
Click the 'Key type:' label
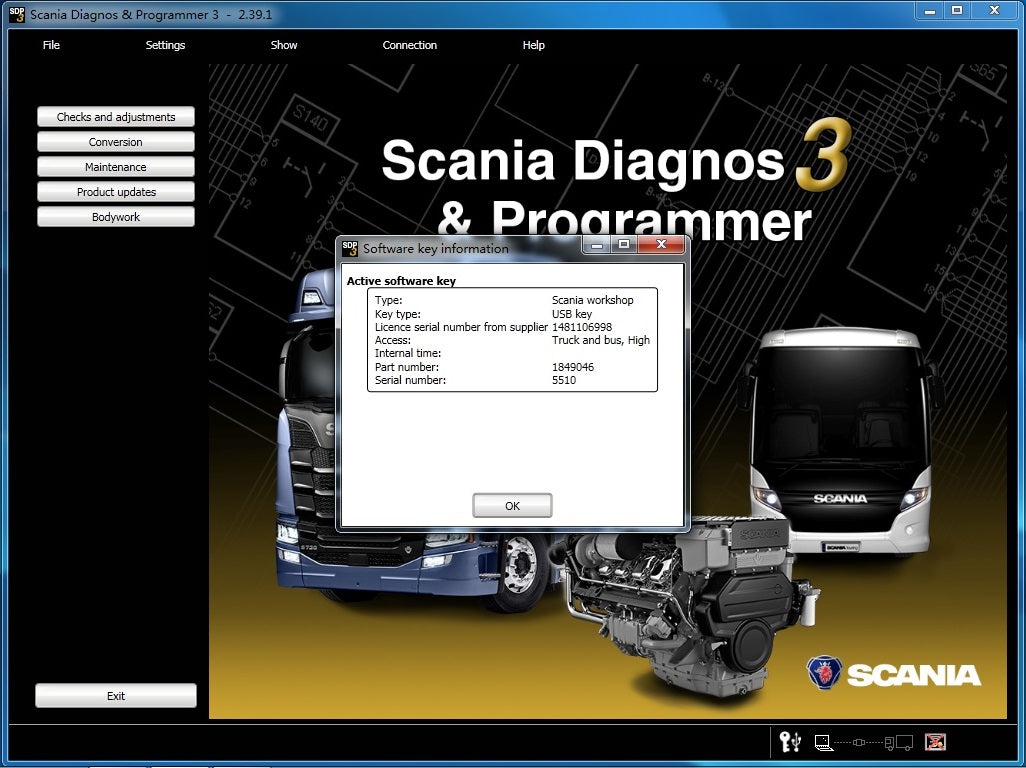[397, 314]
